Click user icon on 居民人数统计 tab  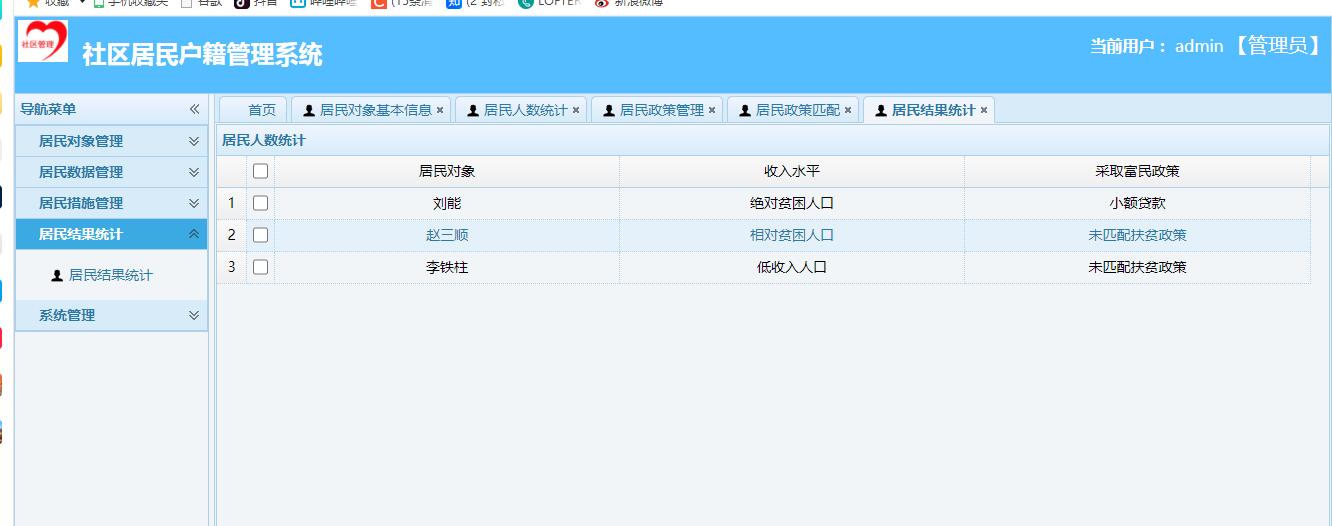click(x=473, y=110)
